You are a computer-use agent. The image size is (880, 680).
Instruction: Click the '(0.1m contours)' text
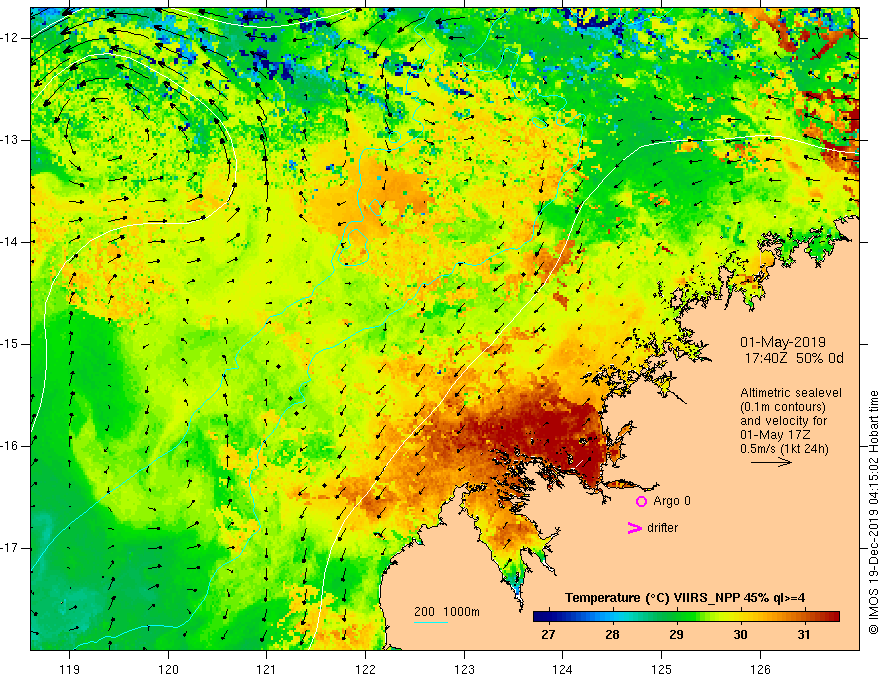(x=782, y=407)
